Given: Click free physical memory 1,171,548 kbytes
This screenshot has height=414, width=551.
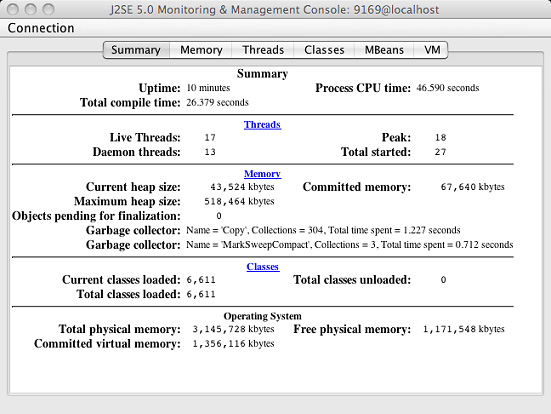Looking at the screenshot, I should (464, 329).
